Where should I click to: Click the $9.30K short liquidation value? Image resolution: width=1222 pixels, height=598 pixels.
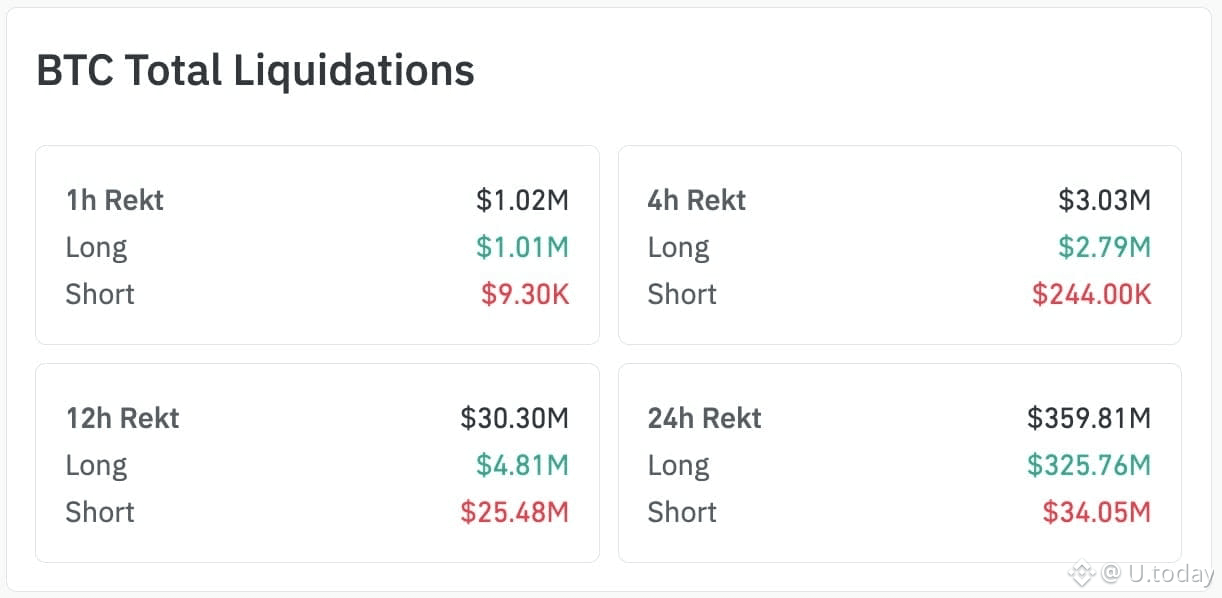click(525, 294)
